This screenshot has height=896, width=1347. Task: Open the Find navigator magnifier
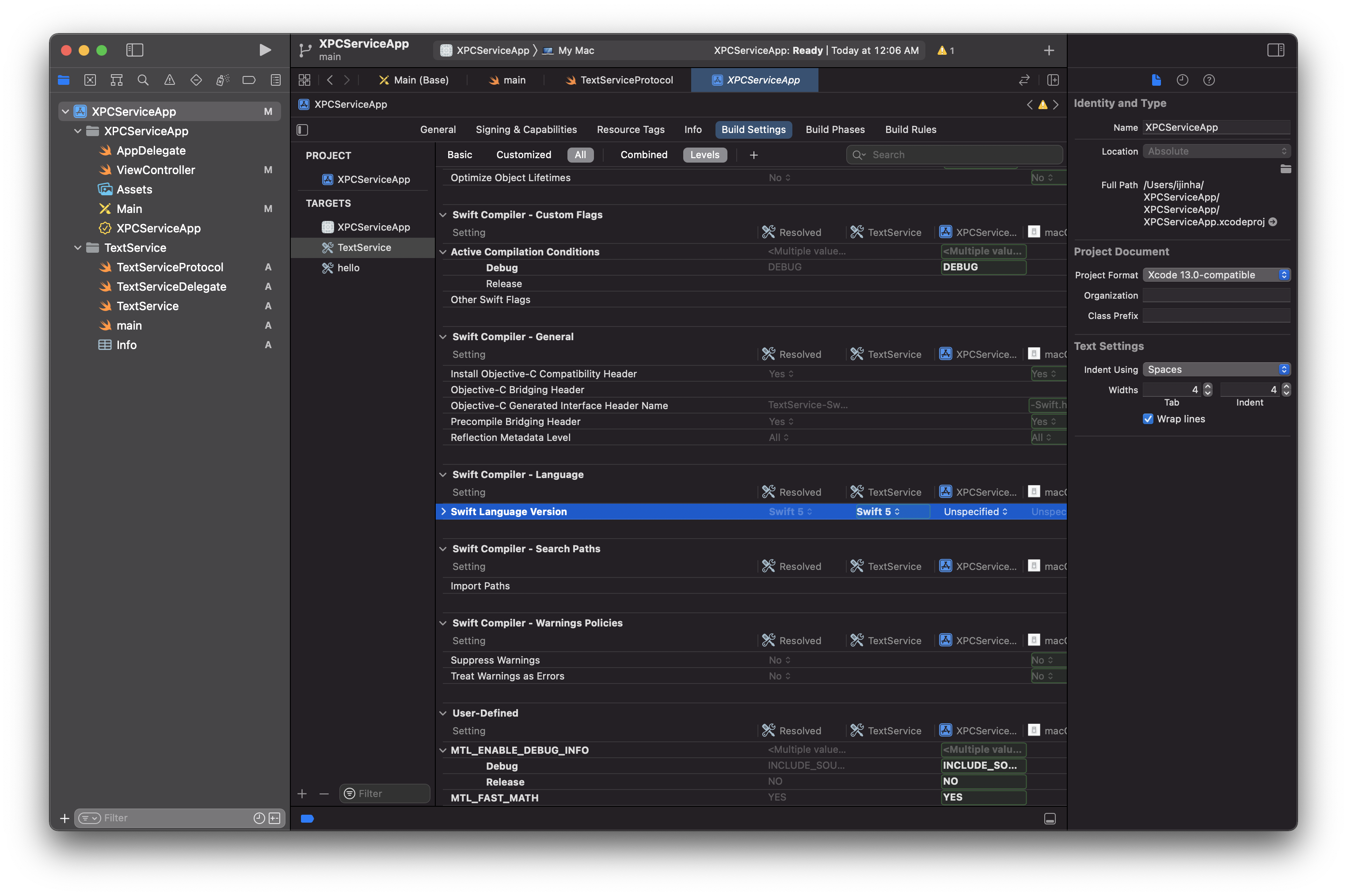coord(144,80)
